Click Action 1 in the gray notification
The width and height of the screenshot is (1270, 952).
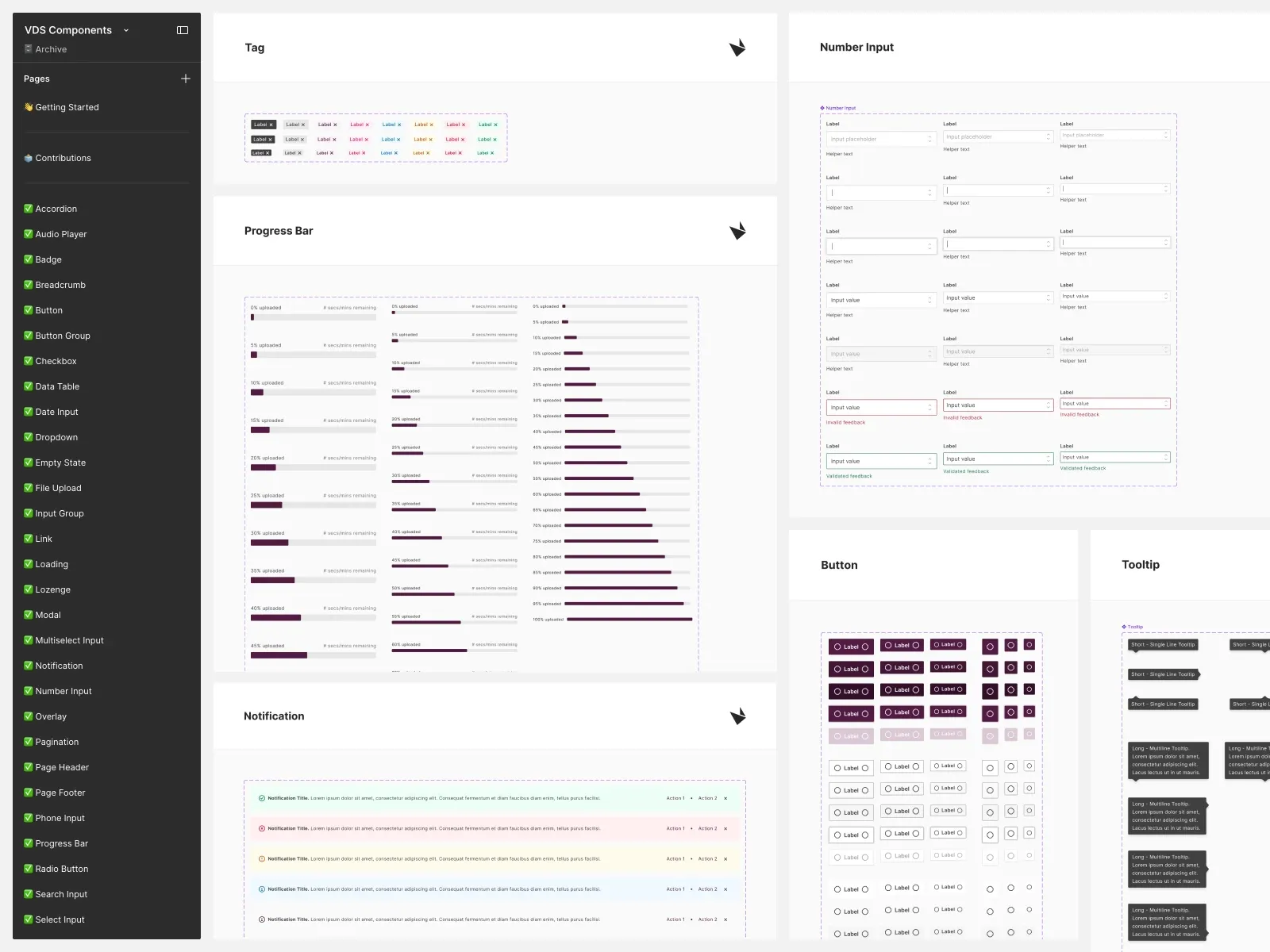pos(675,919)
